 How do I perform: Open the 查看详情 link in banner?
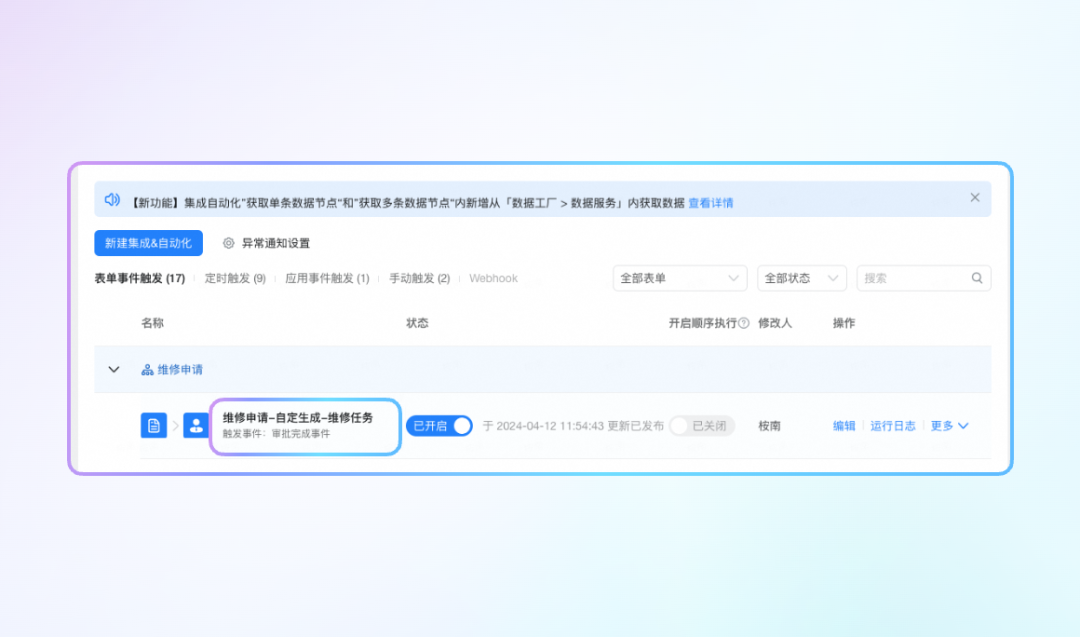tap(710, 203)
